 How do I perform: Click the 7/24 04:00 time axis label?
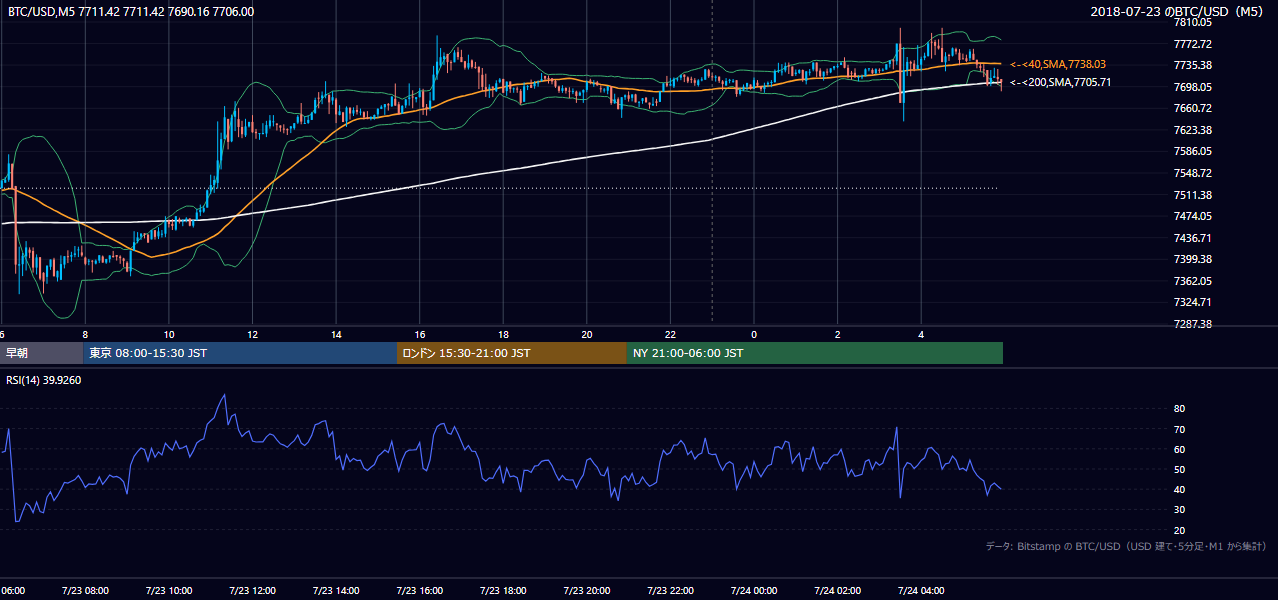921,590
